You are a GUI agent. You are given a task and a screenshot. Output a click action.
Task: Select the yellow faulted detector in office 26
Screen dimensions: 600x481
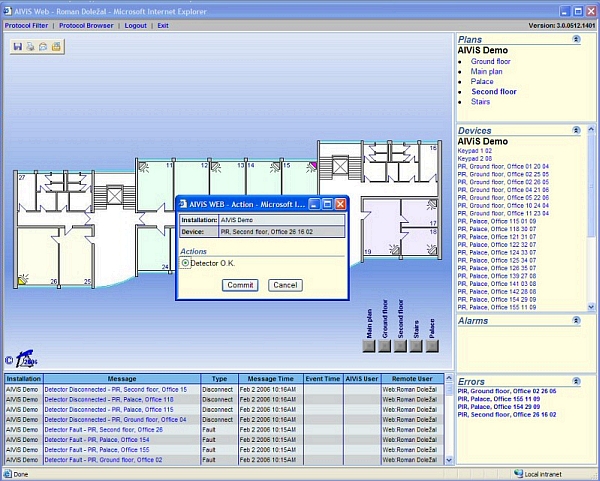pyautogui.click(x=23, y=279)
